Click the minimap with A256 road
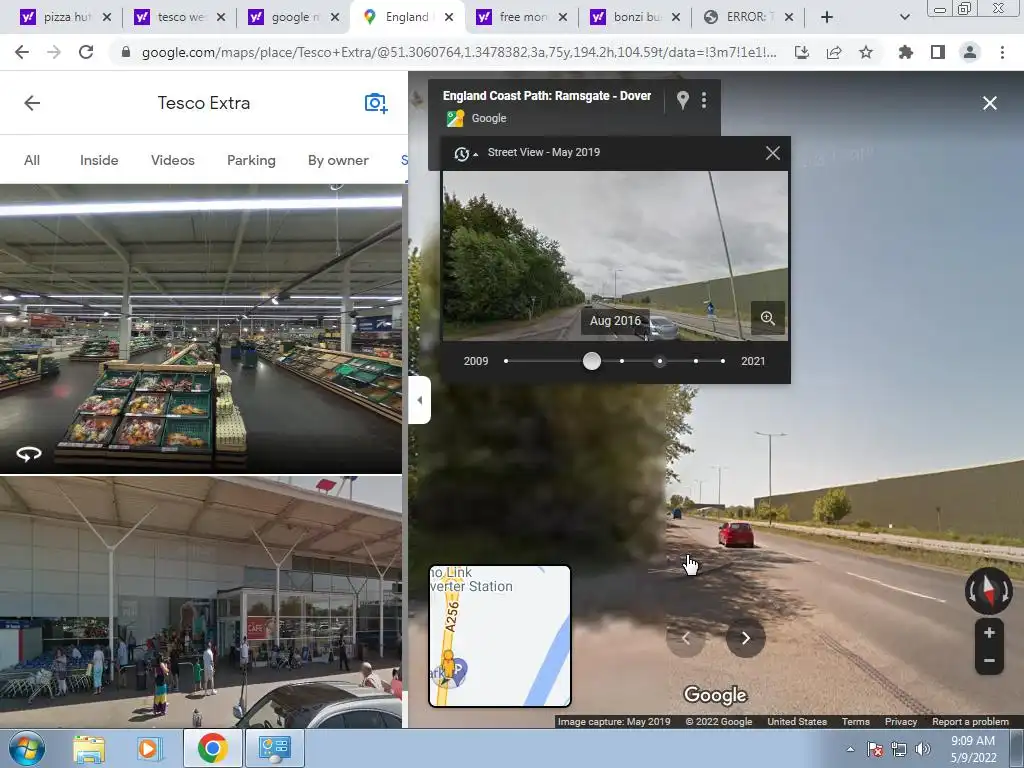 click(x=500, y=636)
